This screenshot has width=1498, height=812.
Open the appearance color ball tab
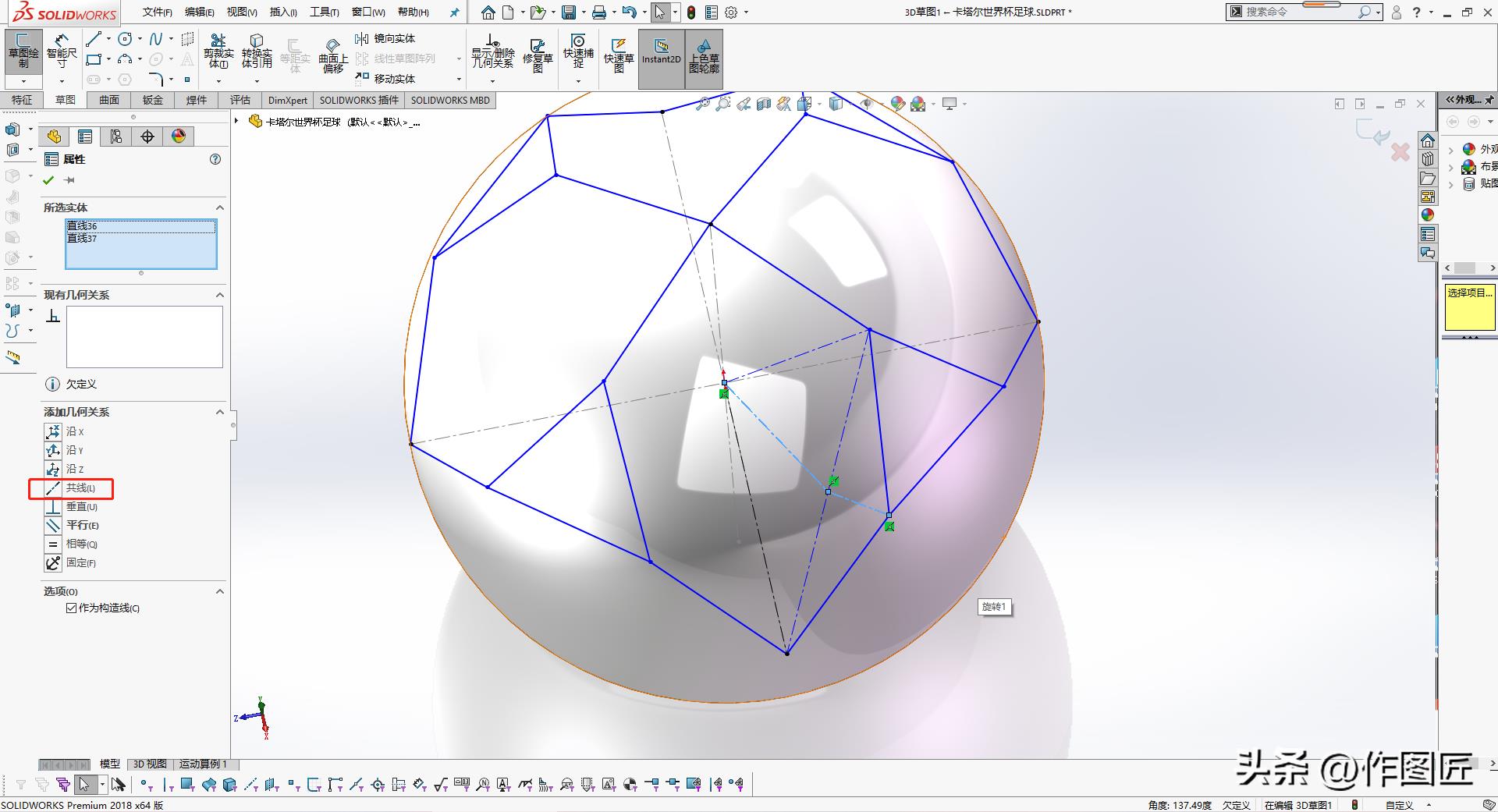click(179, 137)
